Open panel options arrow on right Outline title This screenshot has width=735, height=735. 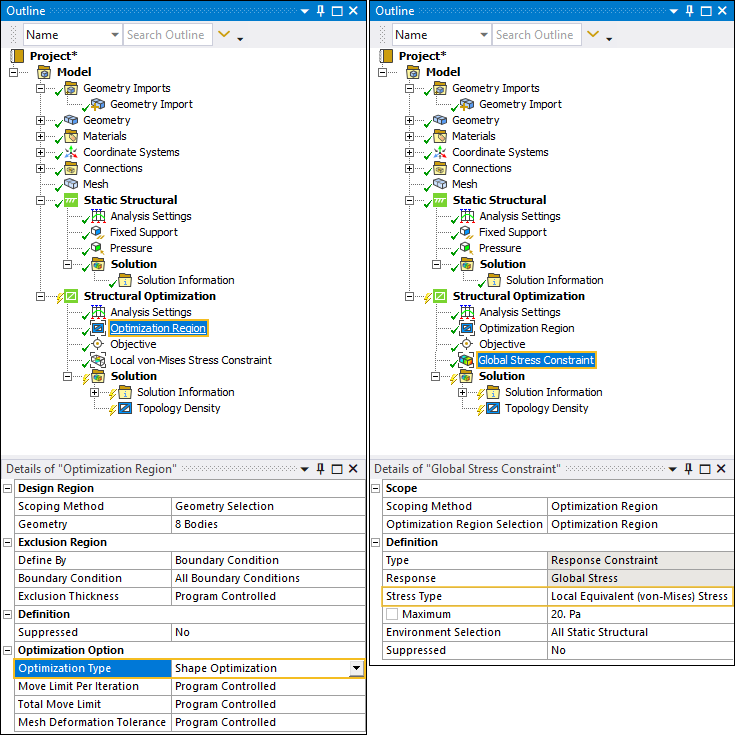[674, 11]
